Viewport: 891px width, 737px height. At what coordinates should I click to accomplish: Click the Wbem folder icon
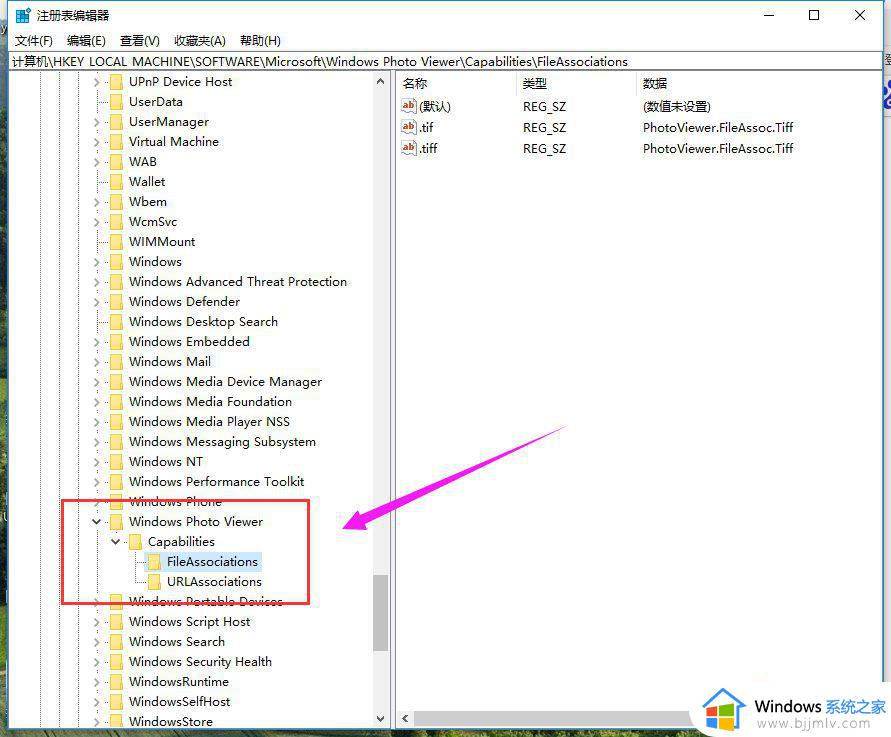116,202
